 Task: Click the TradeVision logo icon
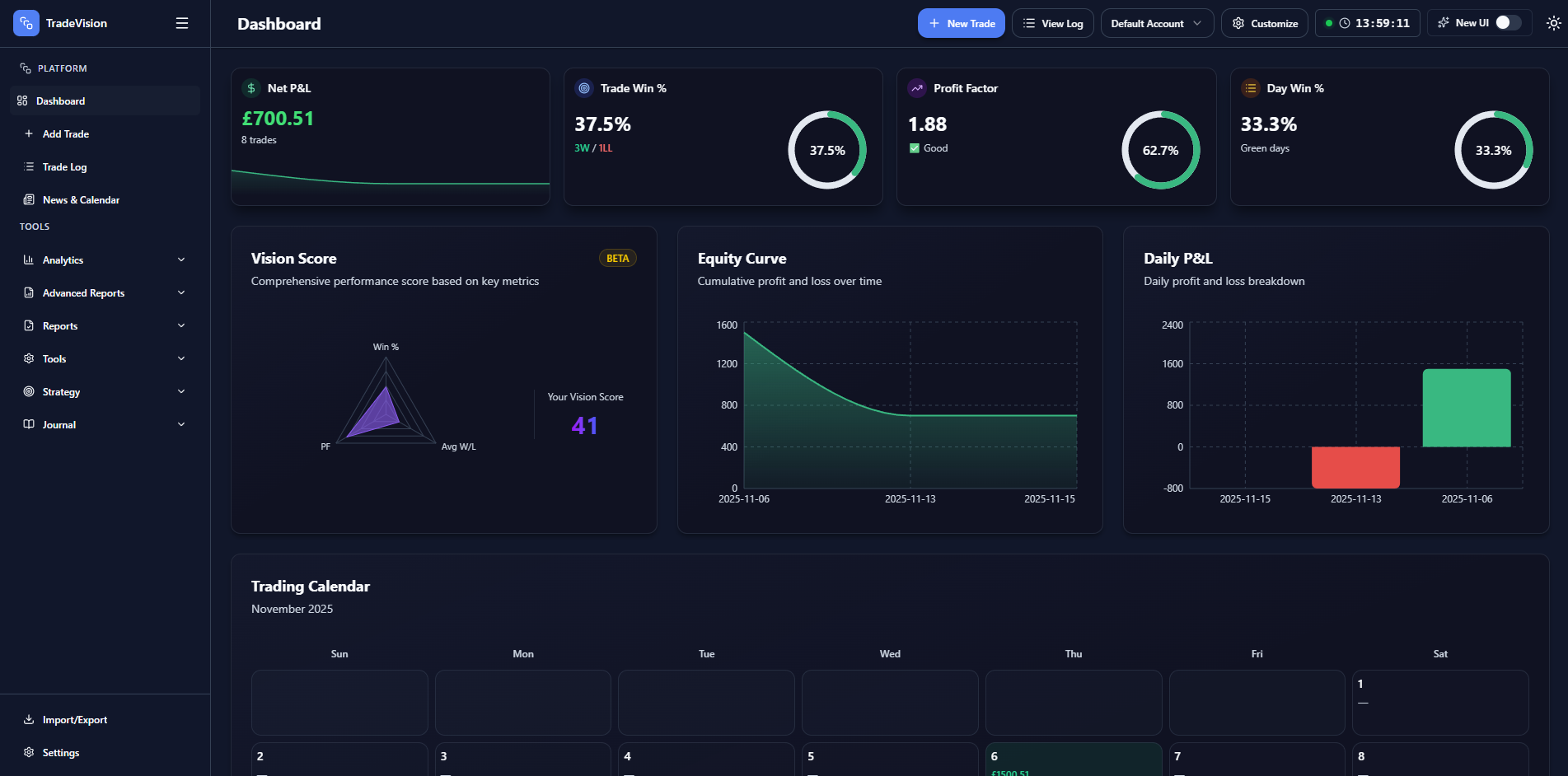click(26, 23)
